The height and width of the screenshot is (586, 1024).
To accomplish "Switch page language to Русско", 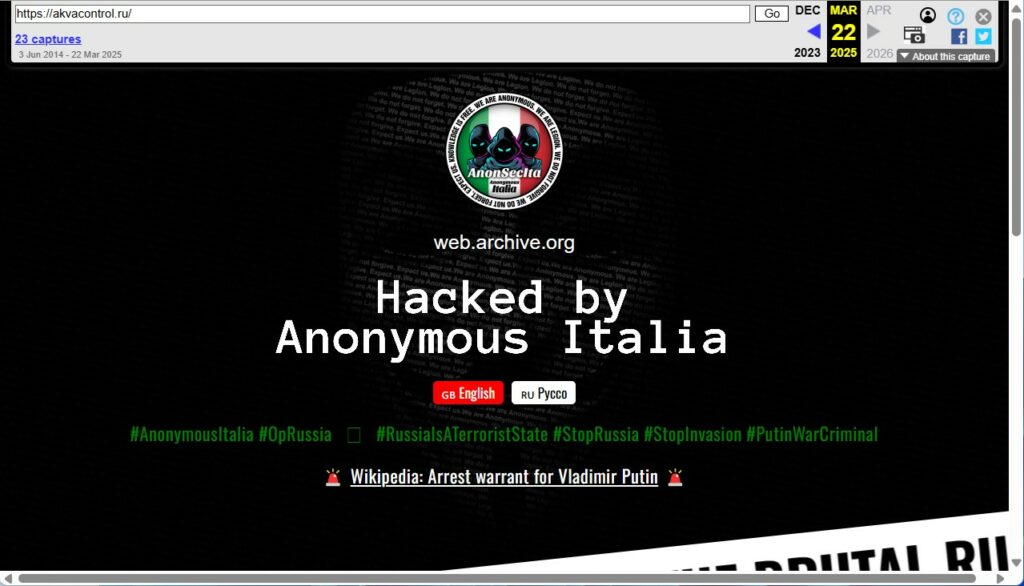I will [543, 393].
